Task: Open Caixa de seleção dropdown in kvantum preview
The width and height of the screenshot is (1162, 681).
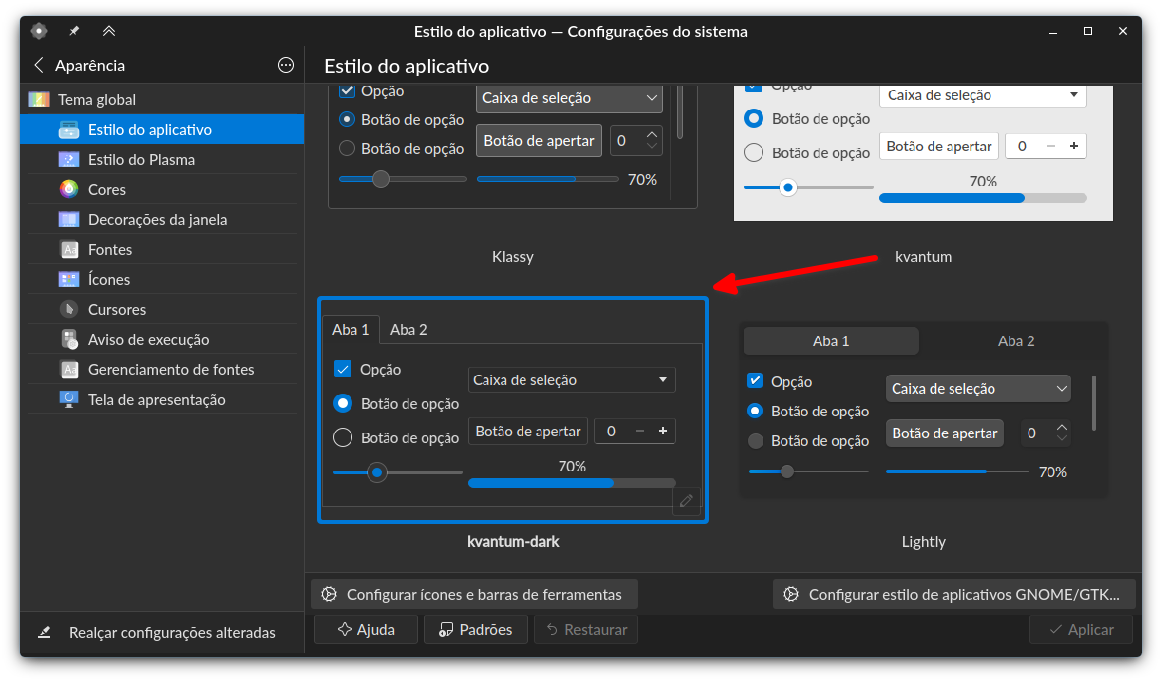Action: tap(983, 96)
